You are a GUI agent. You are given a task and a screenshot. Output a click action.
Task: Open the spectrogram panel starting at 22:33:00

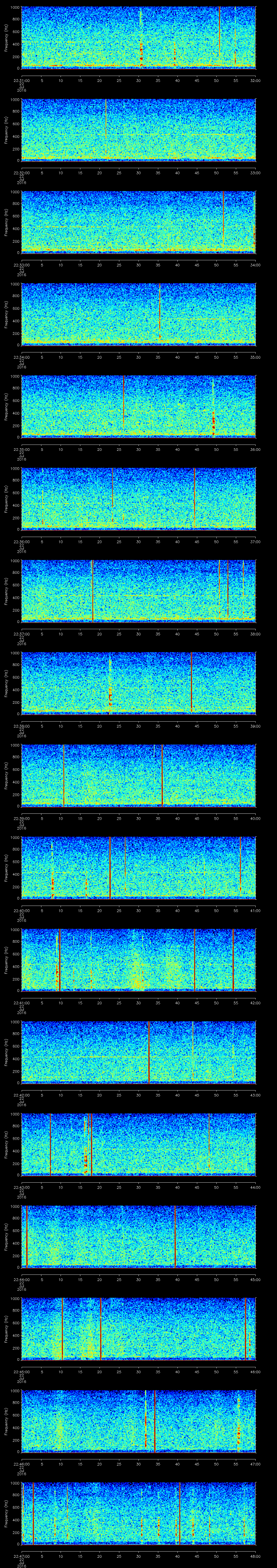139,222
